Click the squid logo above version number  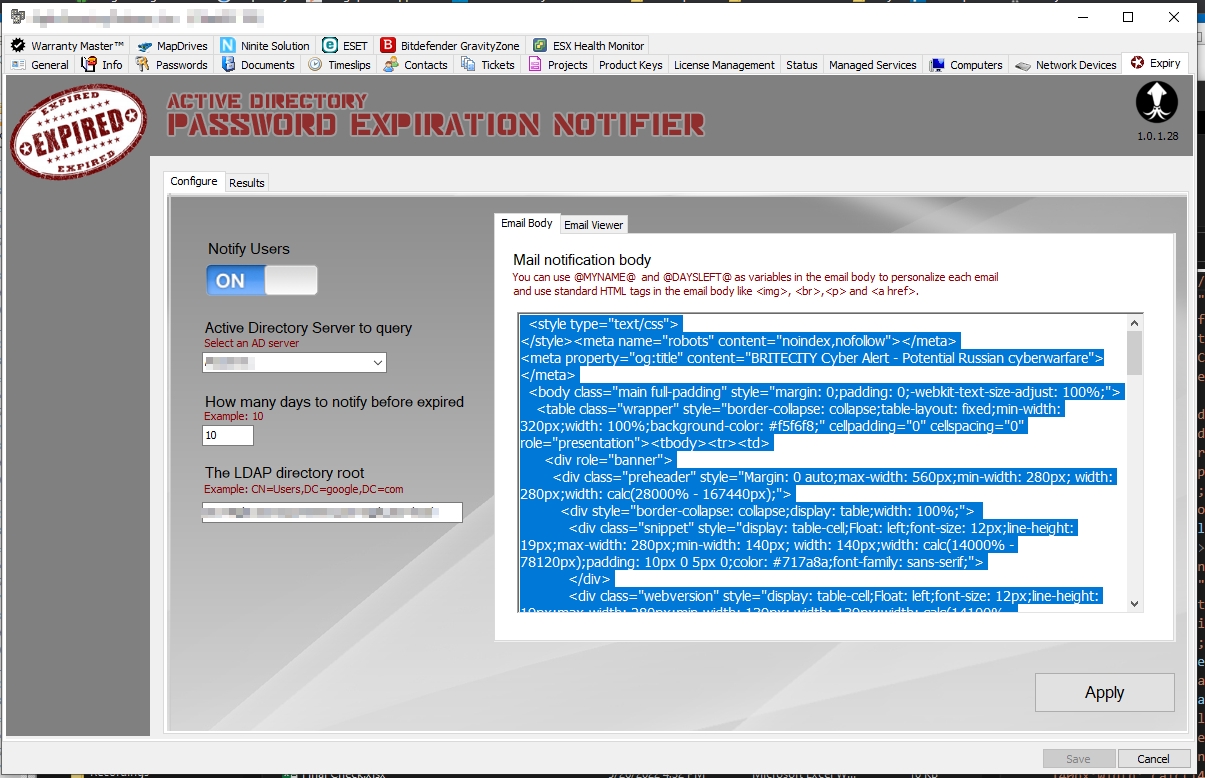click(1157, 102)
